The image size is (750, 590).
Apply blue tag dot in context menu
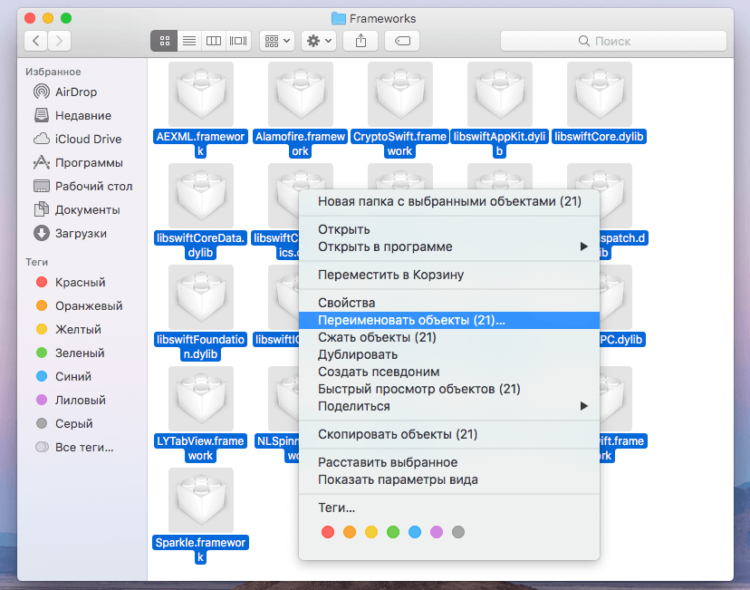415,532
